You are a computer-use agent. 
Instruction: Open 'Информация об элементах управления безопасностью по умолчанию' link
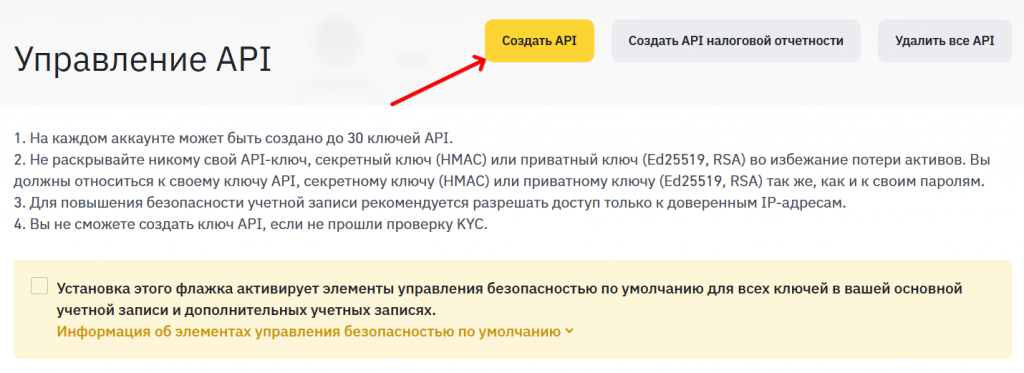click(x=310, y=331)
